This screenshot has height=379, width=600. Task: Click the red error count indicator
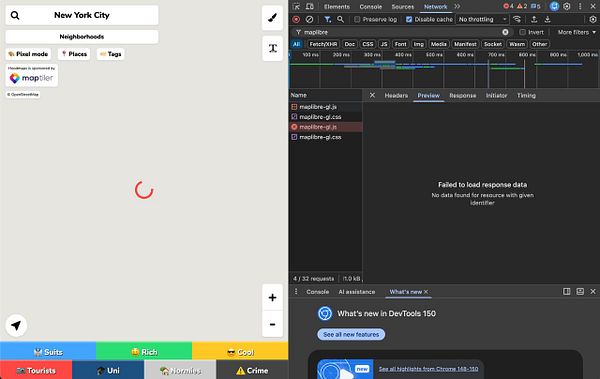tap(508, 7)
